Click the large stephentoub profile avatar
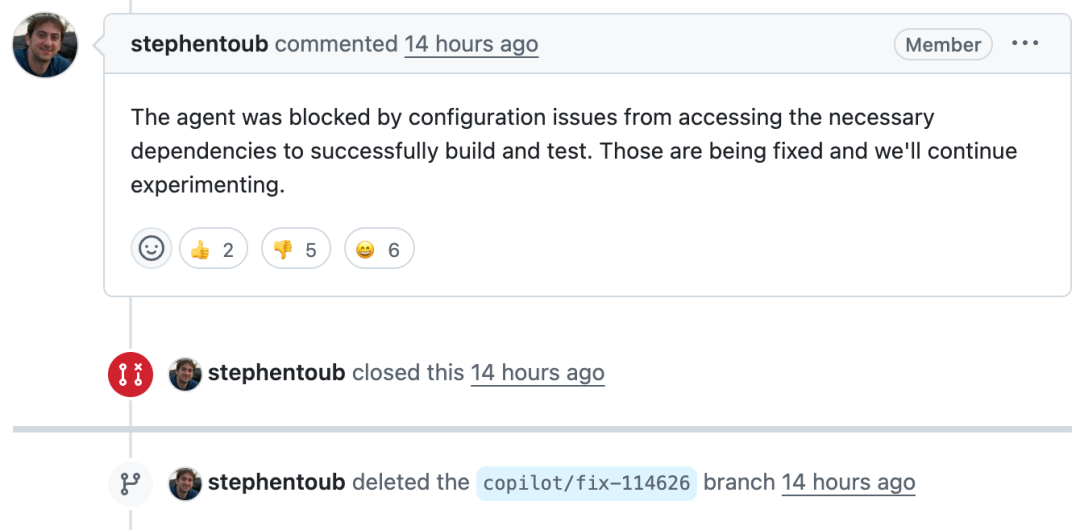Screen dimensions: 1080x530 [45, 45]
